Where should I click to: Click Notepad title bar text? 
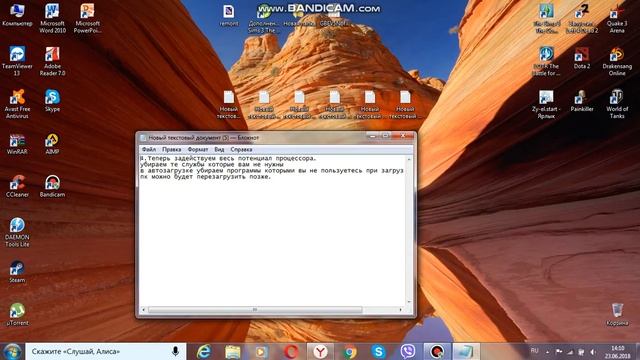(x=203, y=138)
